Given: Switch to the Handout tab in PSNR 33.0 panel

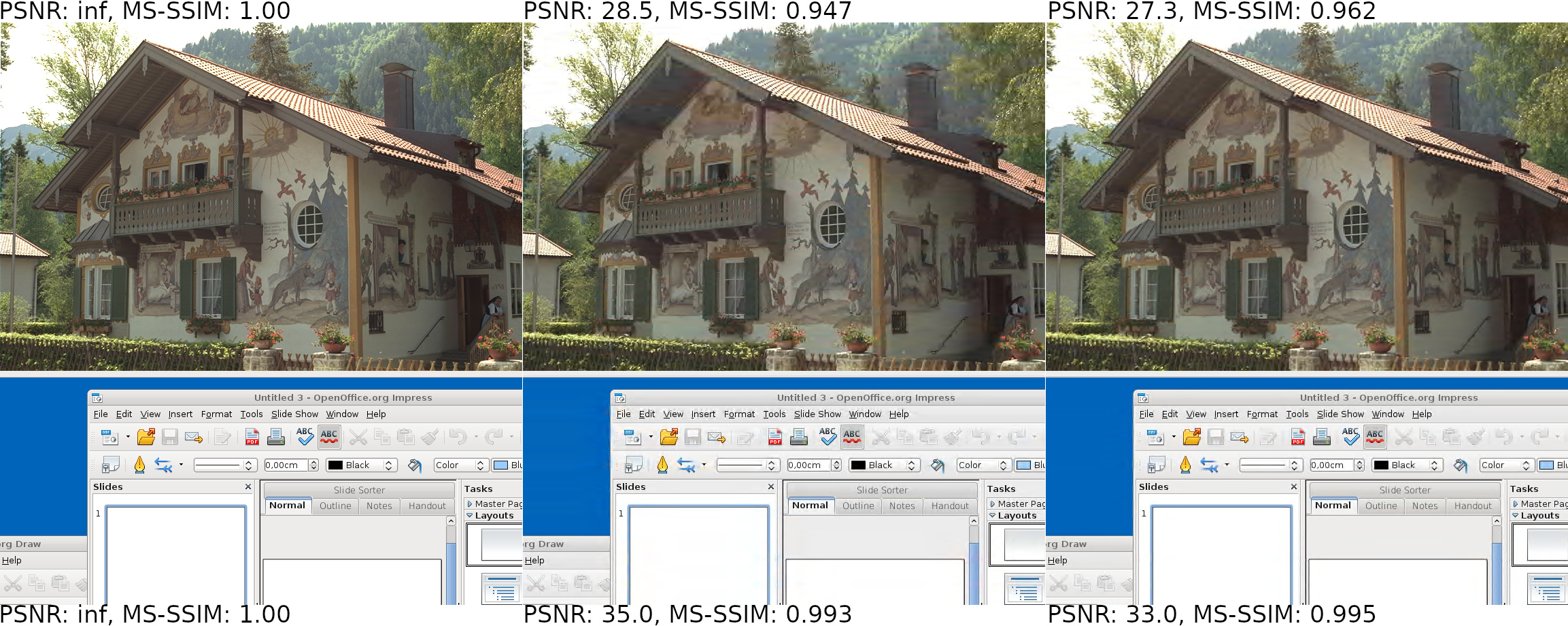Looking at the screenshot, I should (1473, 506).
